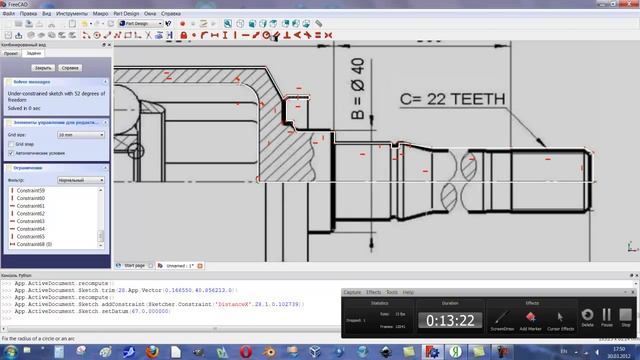
Task: Click Delete in the recorder window
Action: tap(587, 318)
